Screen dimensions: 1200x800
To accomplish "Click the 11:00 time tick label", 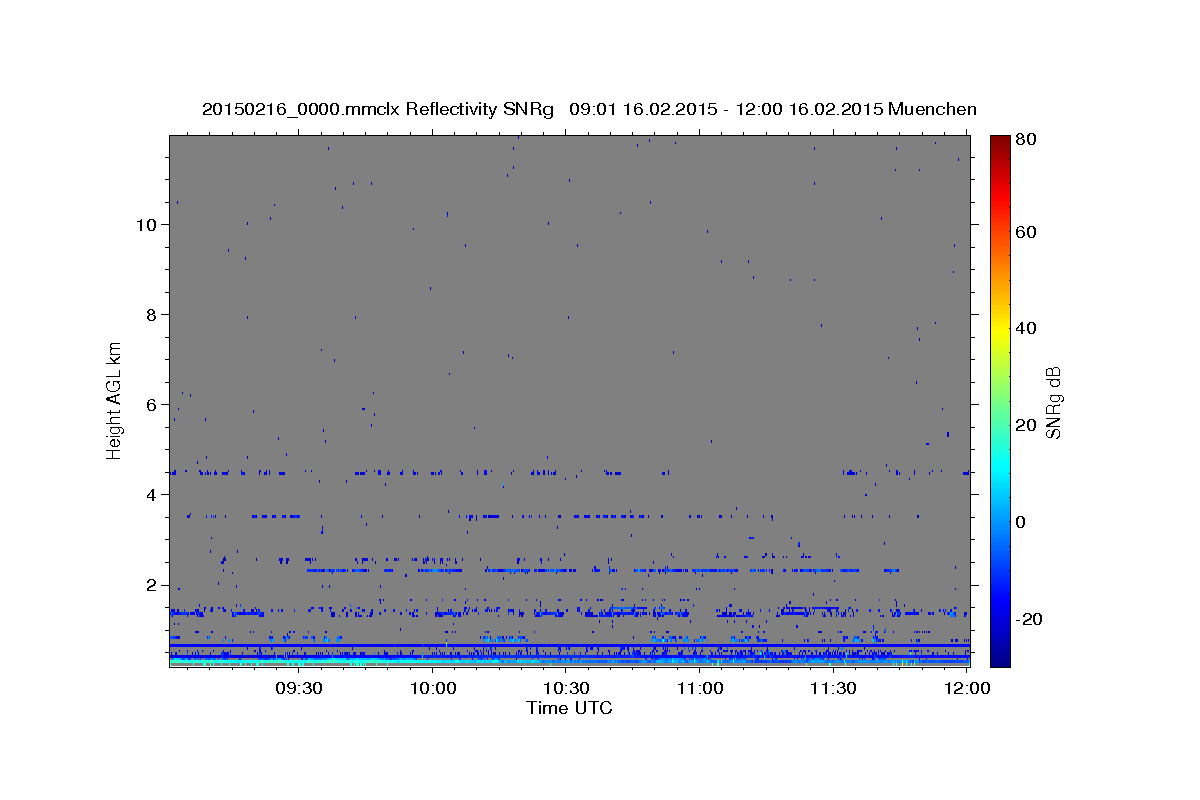I will 700,688.
